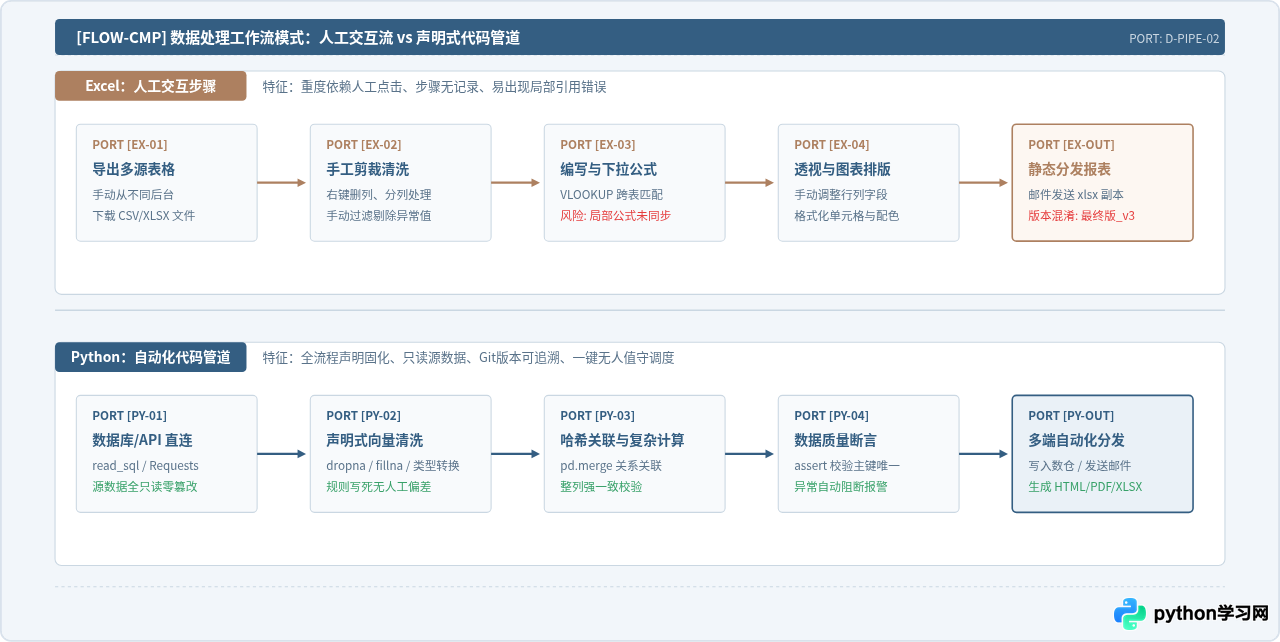This screenshot has width=1280, height=642.
Task: Click the 多端自动化分发 heading
Action: coord(1077,440)
